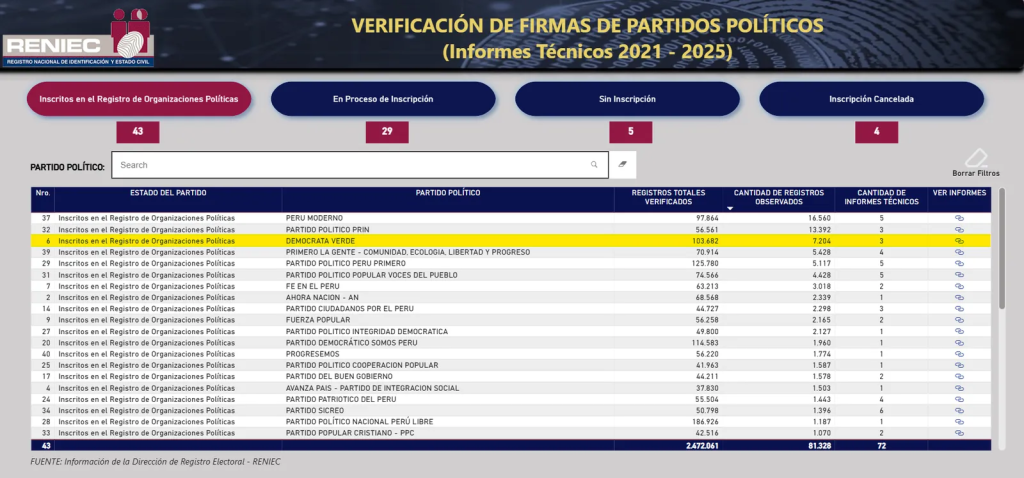1024x478 pixels.
Task: Click the table vertical scrollbar
Action: (1002, 249)
